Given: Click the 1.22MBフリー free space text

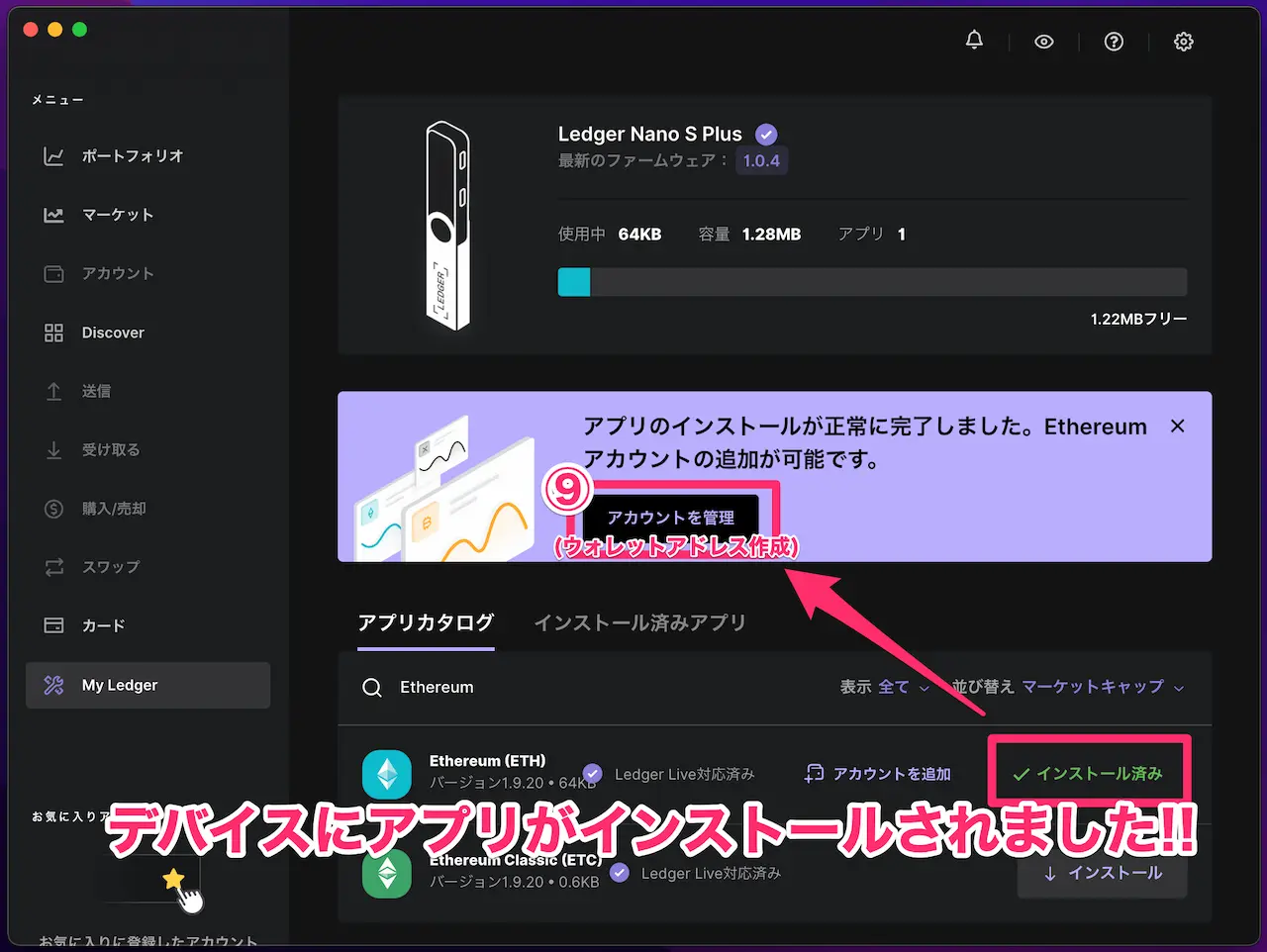Looking at the screenshot, I should pyautogui.click(x=1138, y=319).
